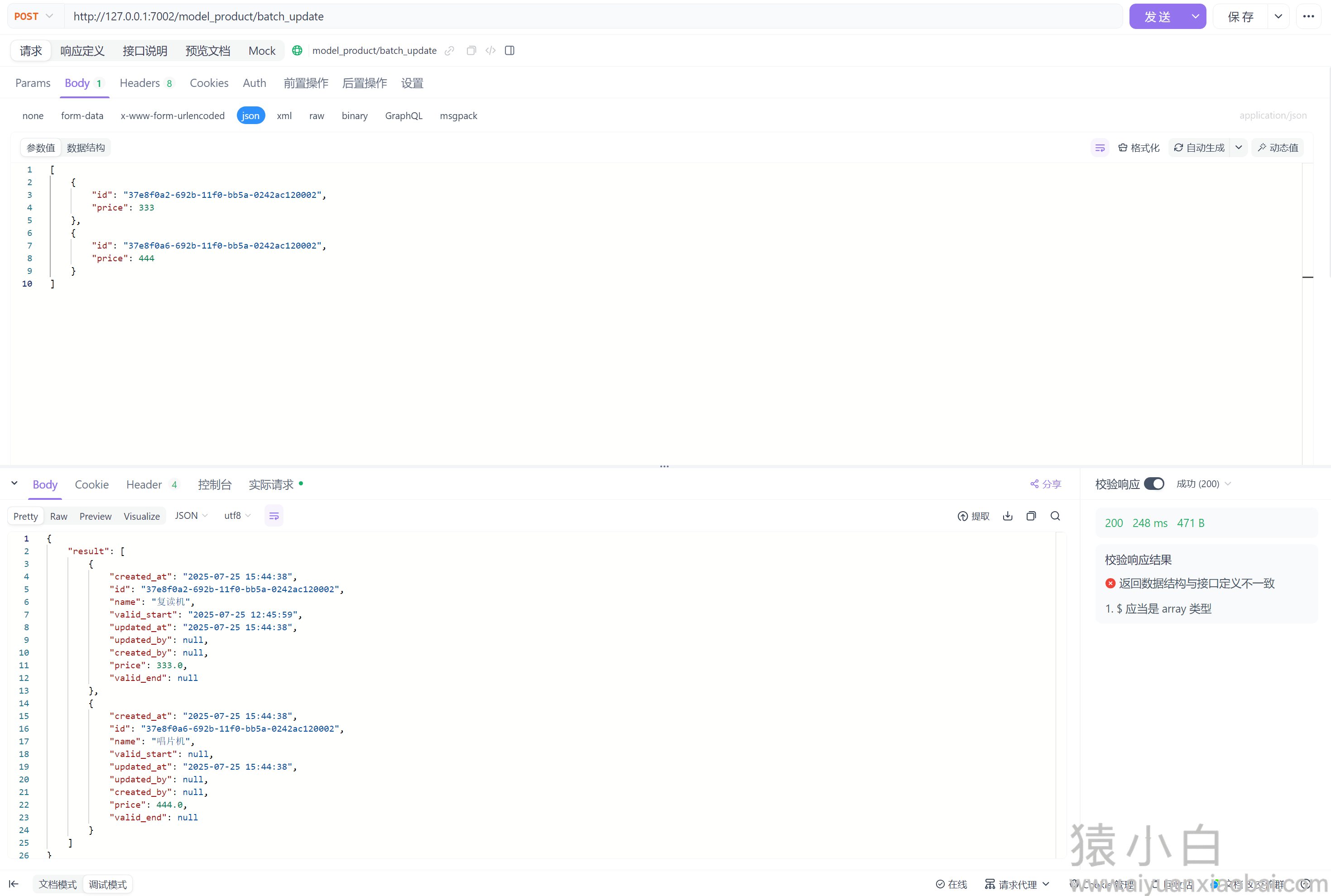The height and width of the screenshot is (896, 1331).
Task: Toggle word wrap in response viewer
Action: click(x=274, y=516)
